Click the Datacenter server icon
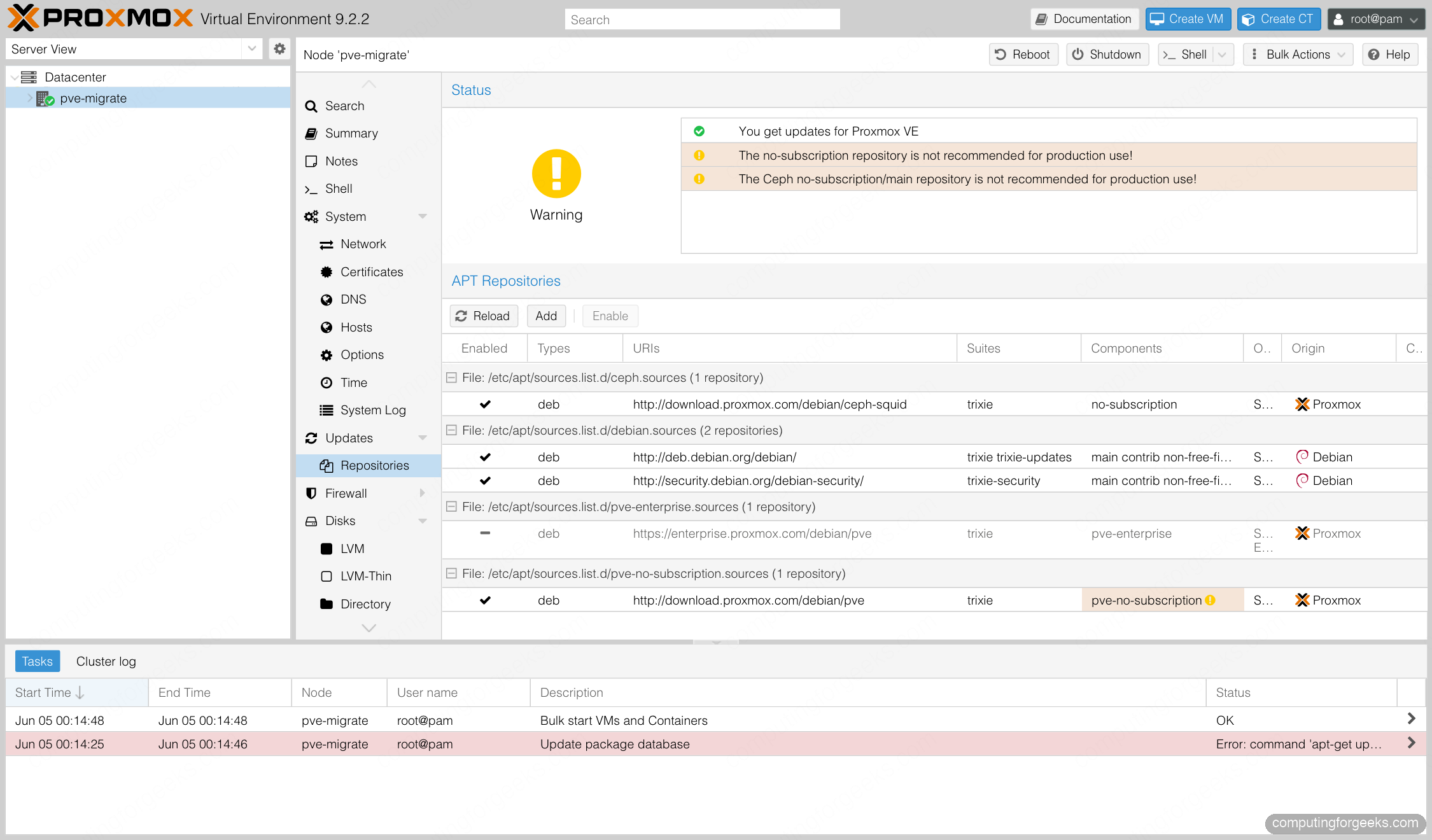This screenshot has height=840, width=1432. [x=29, y=77]
